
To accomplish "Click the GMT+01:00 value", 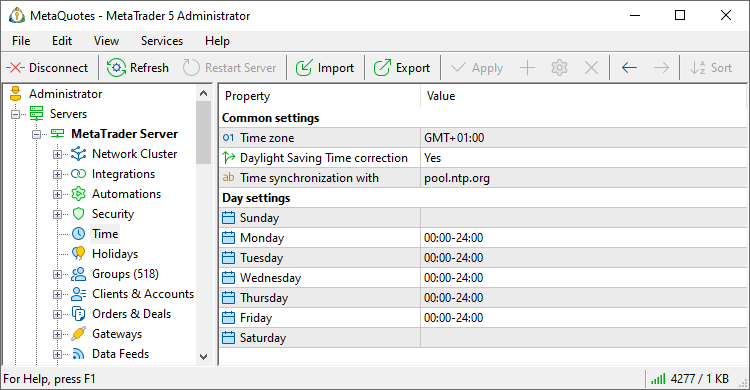I will (x=454, y=138).
